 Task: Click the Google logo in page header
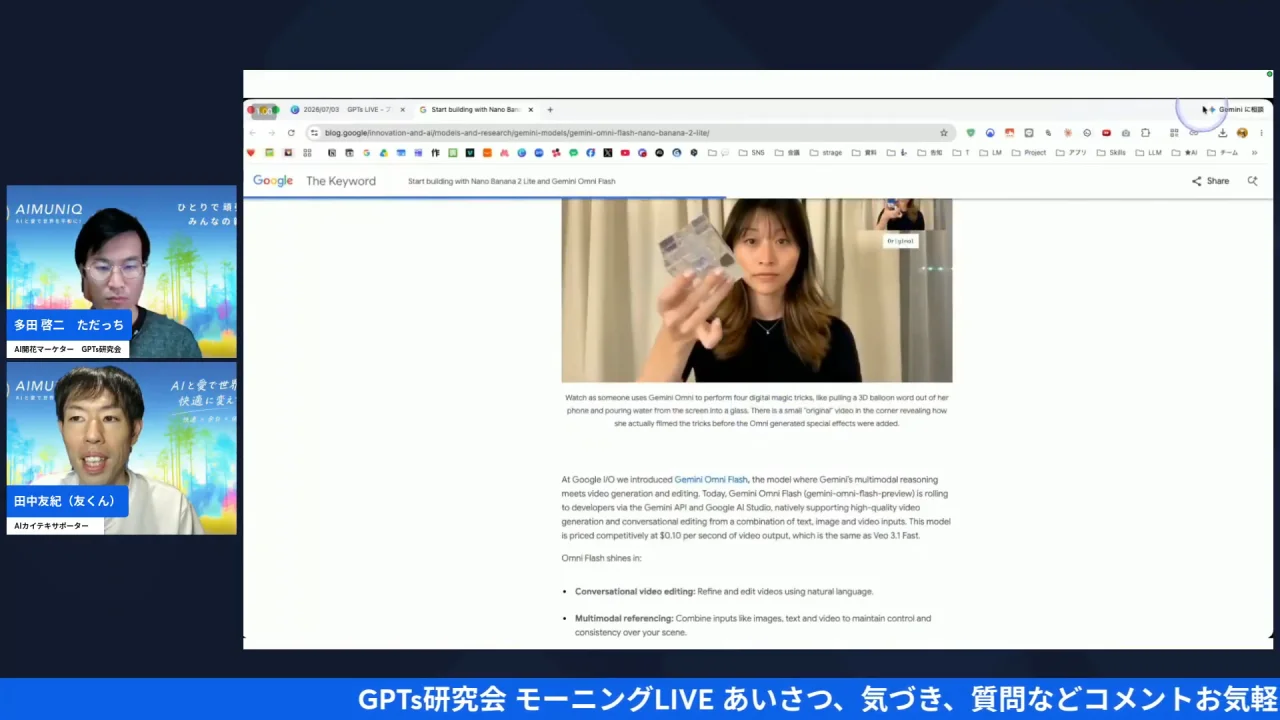[x=272, y=181]
